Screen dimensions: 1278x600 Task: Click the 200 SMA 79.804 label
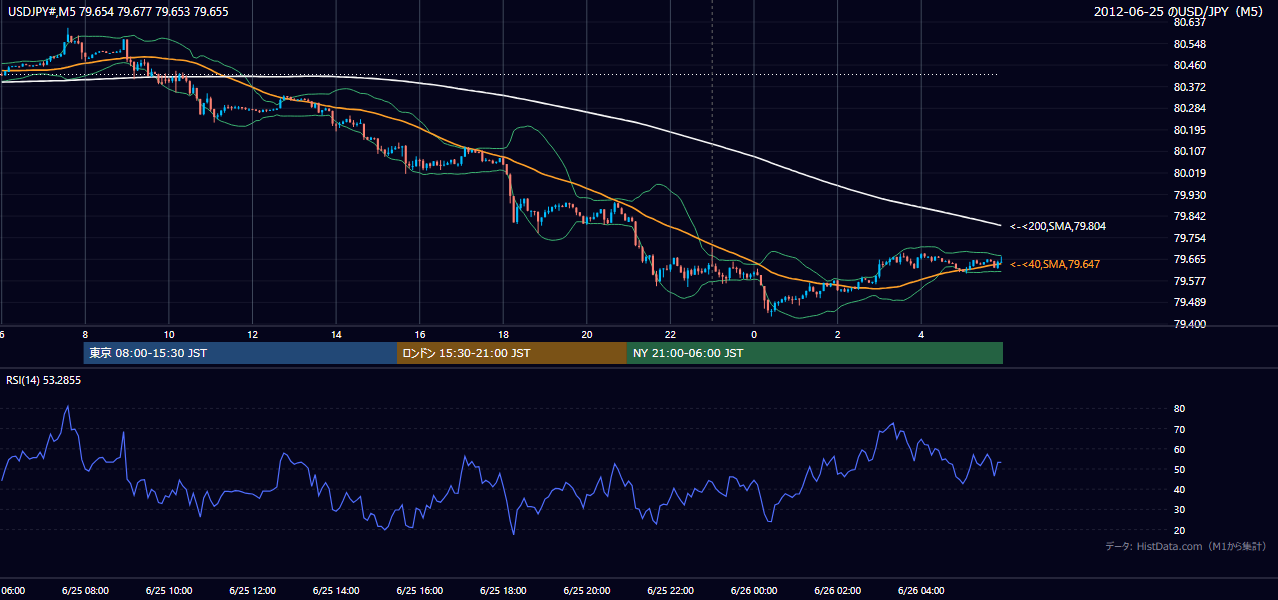click(x=1057, y=227)
